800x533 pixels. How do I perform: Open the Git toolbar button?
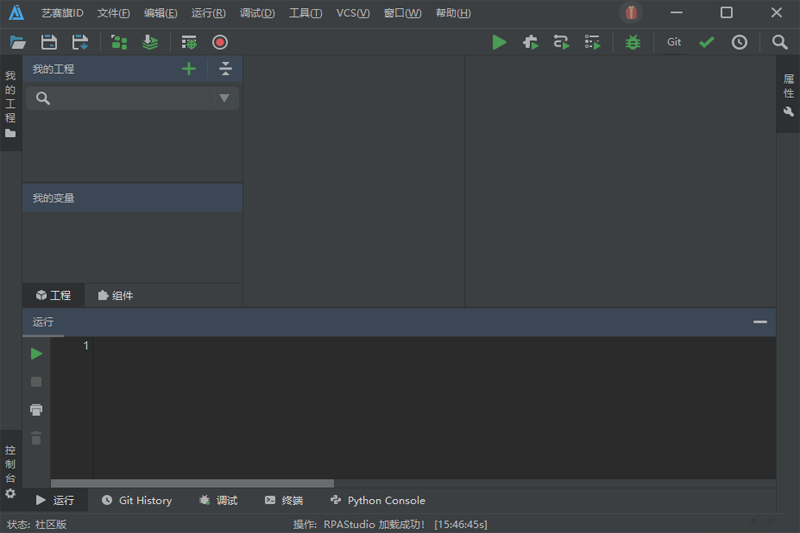(674, 42)
